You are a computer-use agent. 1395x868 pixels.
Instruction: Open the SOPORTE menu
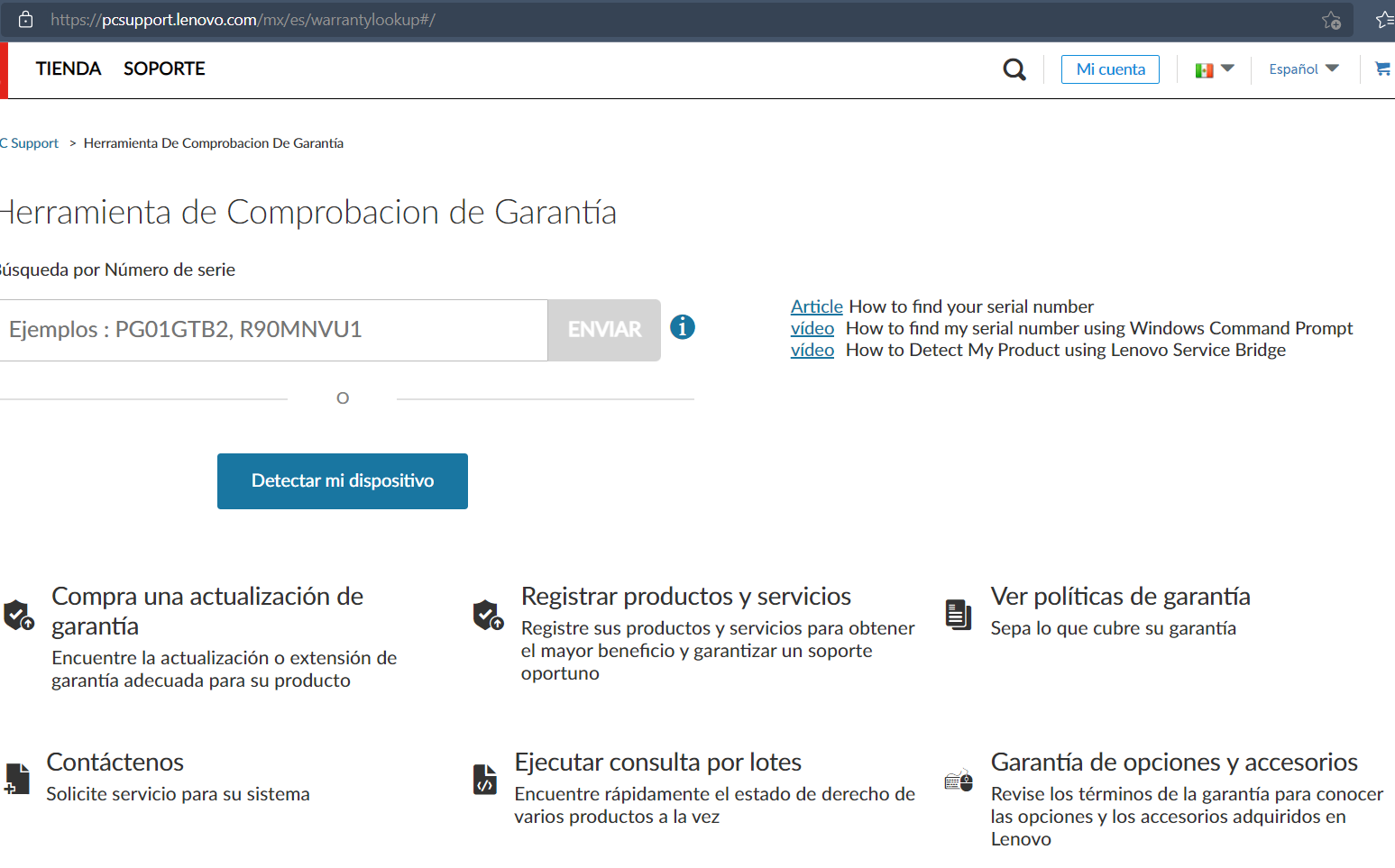pos(164,69)
